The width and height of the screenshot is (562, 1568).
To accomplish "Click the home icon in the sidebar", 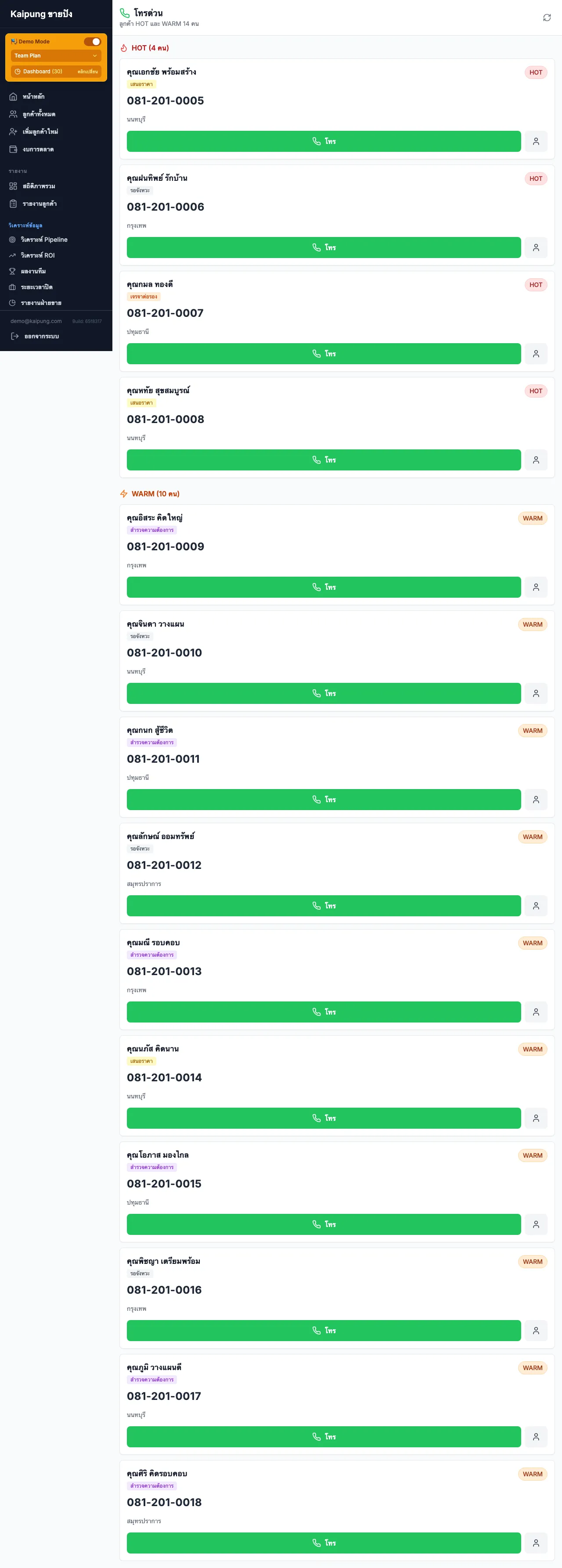I will (14, 97).
